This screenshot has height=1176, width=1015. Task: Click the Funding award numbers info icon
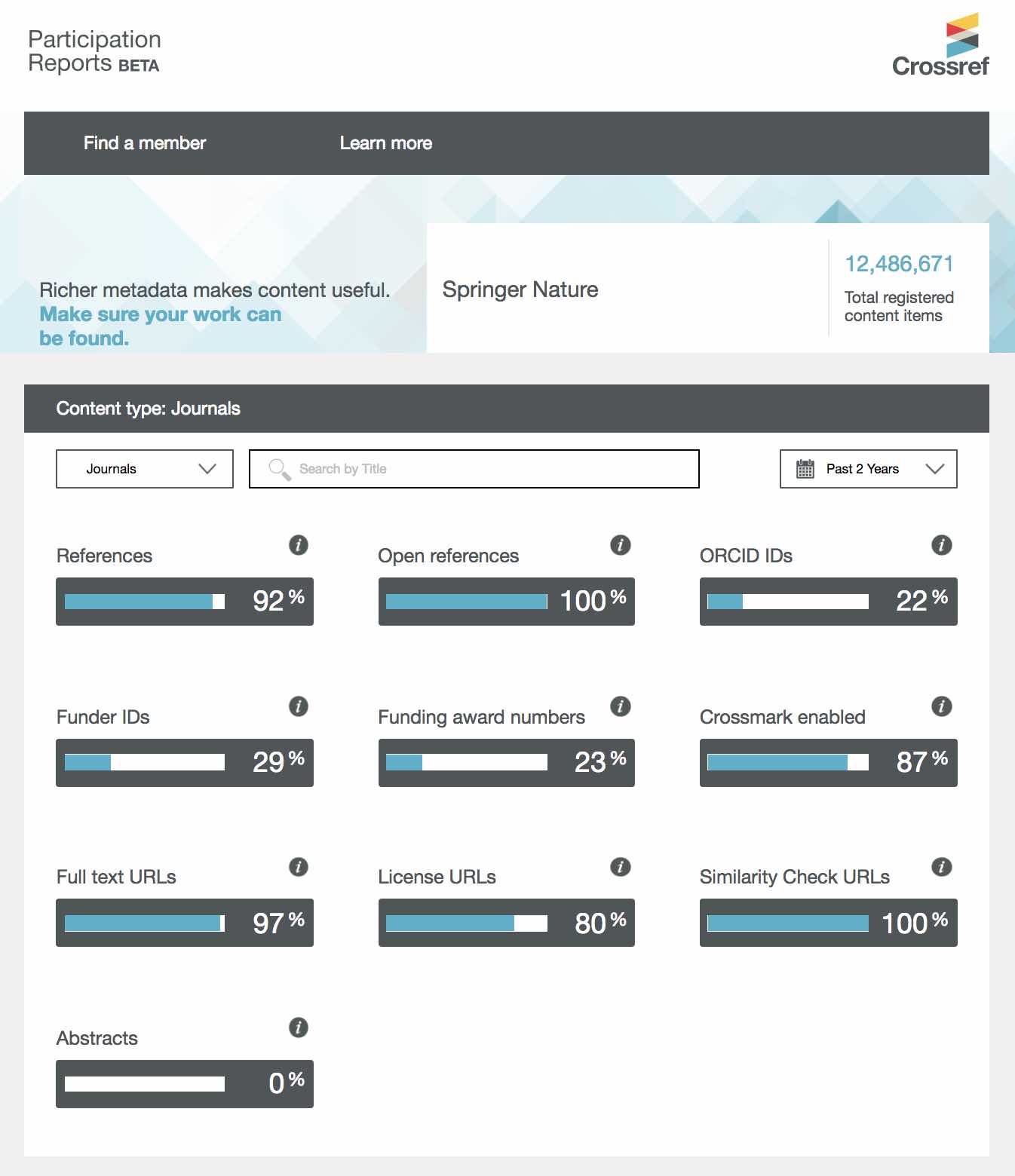click(620, 707)
